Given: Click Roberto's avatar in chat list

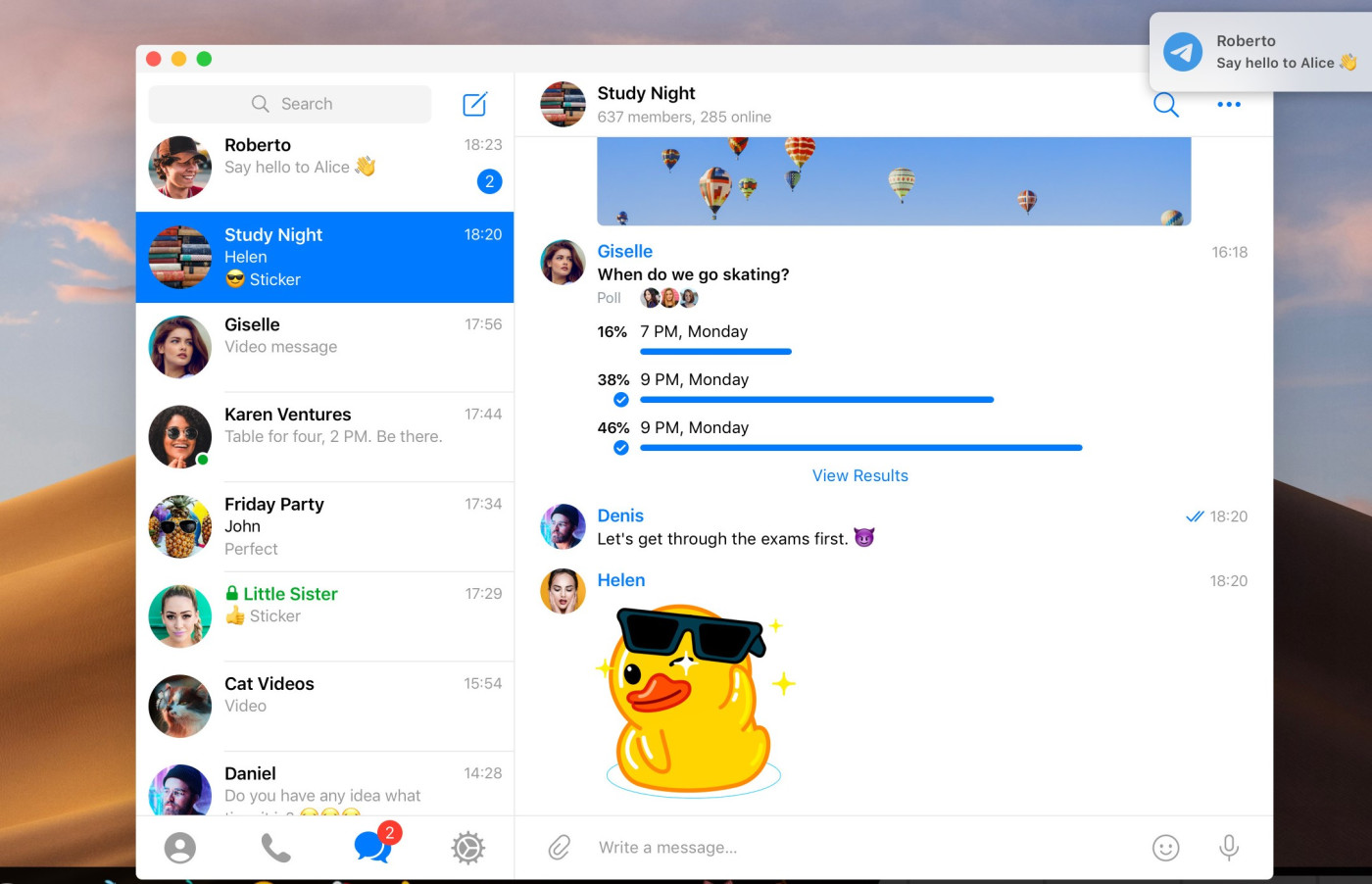Looking at the screenshot, I should click(180, 168).
